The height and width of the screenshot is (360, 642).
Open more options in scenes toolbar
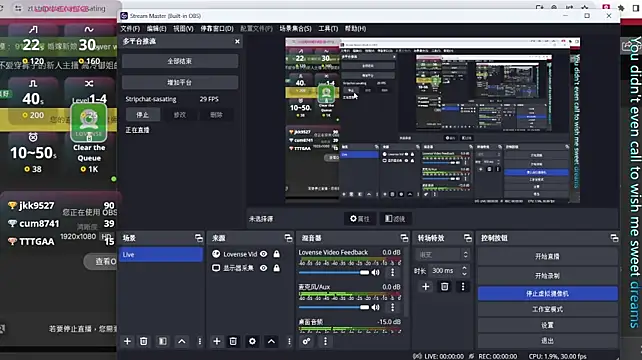(x=200, y=341)
